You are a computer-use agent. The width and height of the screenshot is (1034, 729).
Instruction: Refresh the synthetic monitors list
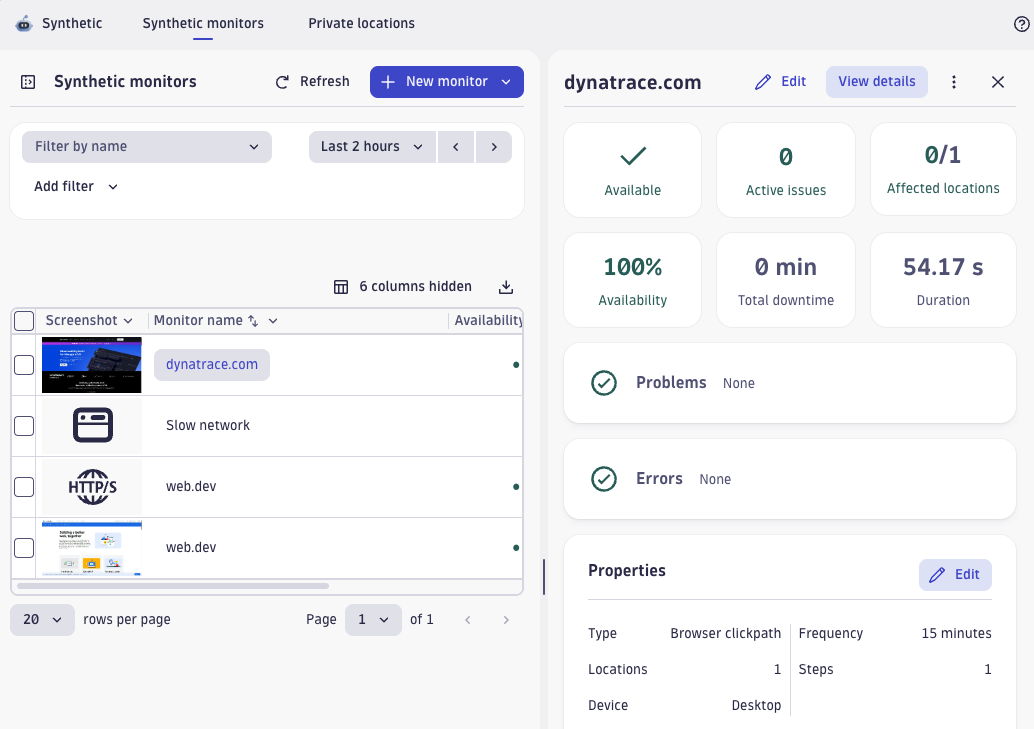pos(311,82)
